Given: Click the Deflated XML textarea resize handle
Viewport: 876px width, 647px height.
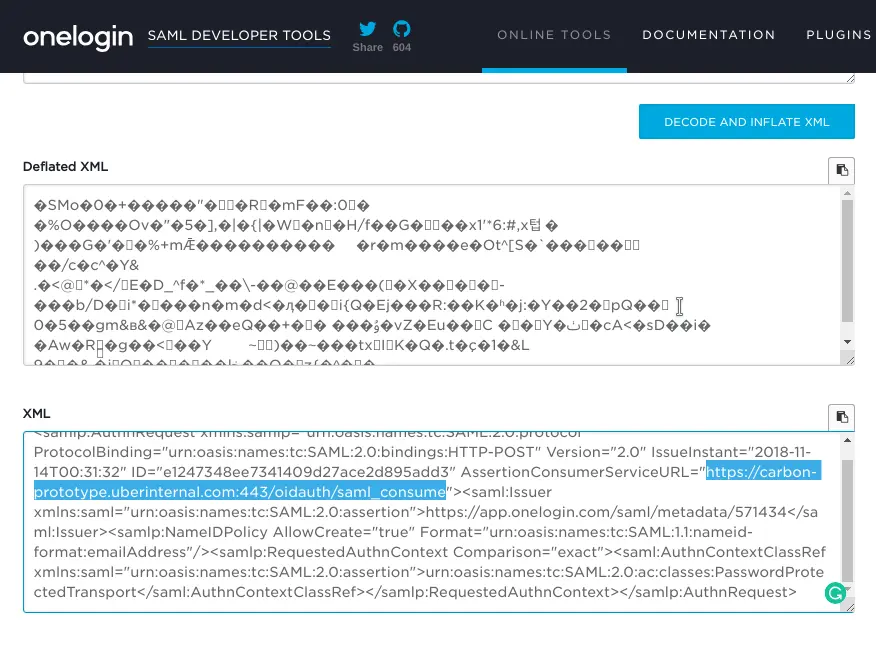Looking at the screenshot, I should point(849,360).
